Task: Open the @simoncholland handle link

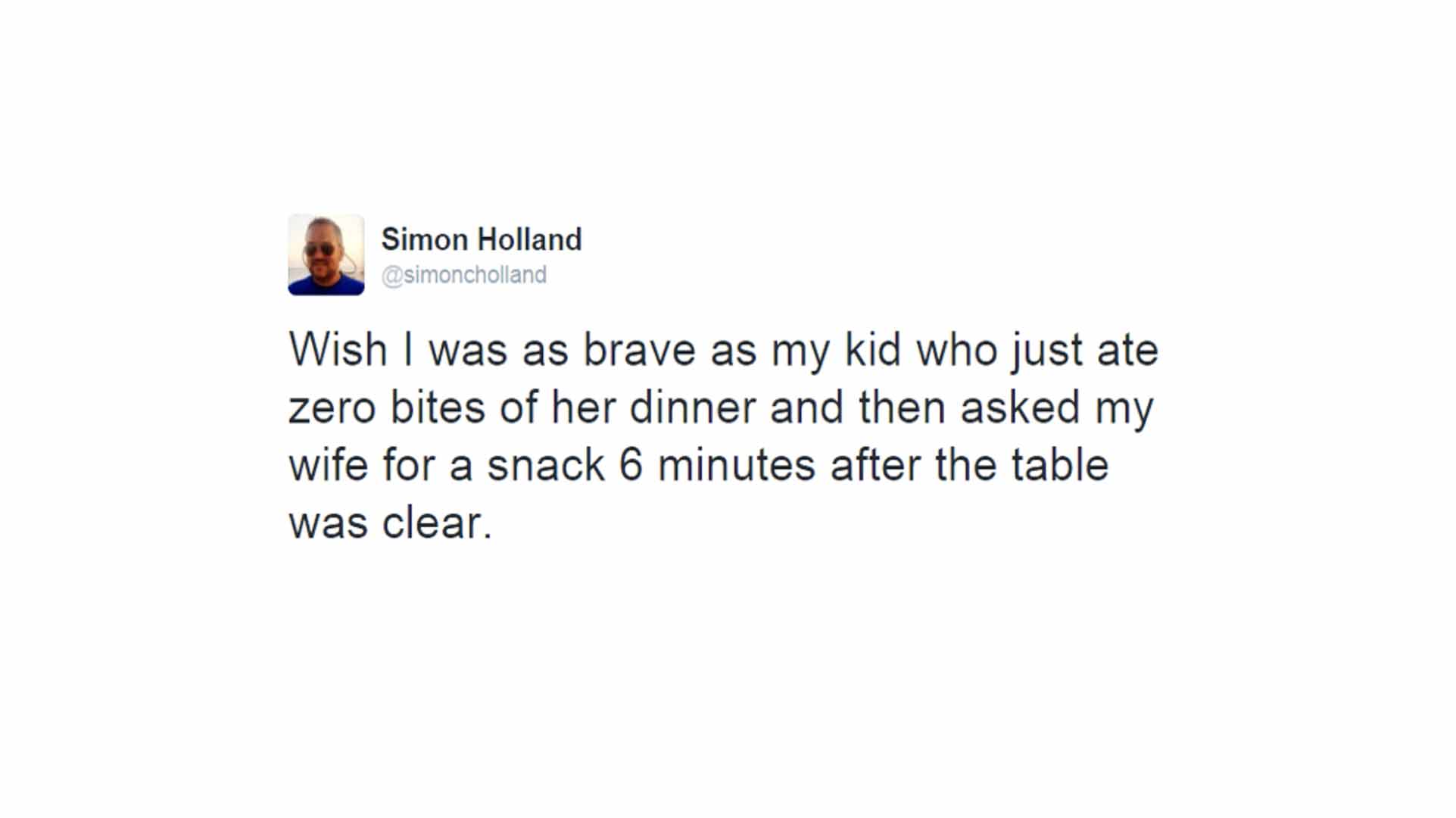Action: [x=463, y=274]
